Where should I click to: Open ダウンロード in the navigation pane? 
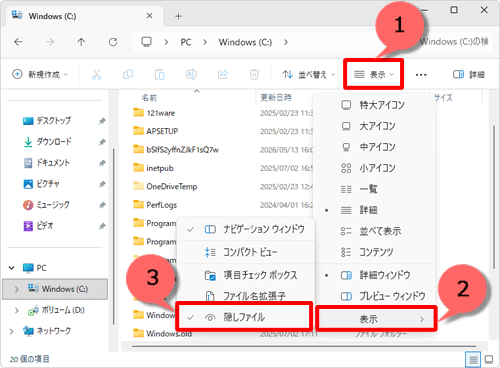pos(54,142)
